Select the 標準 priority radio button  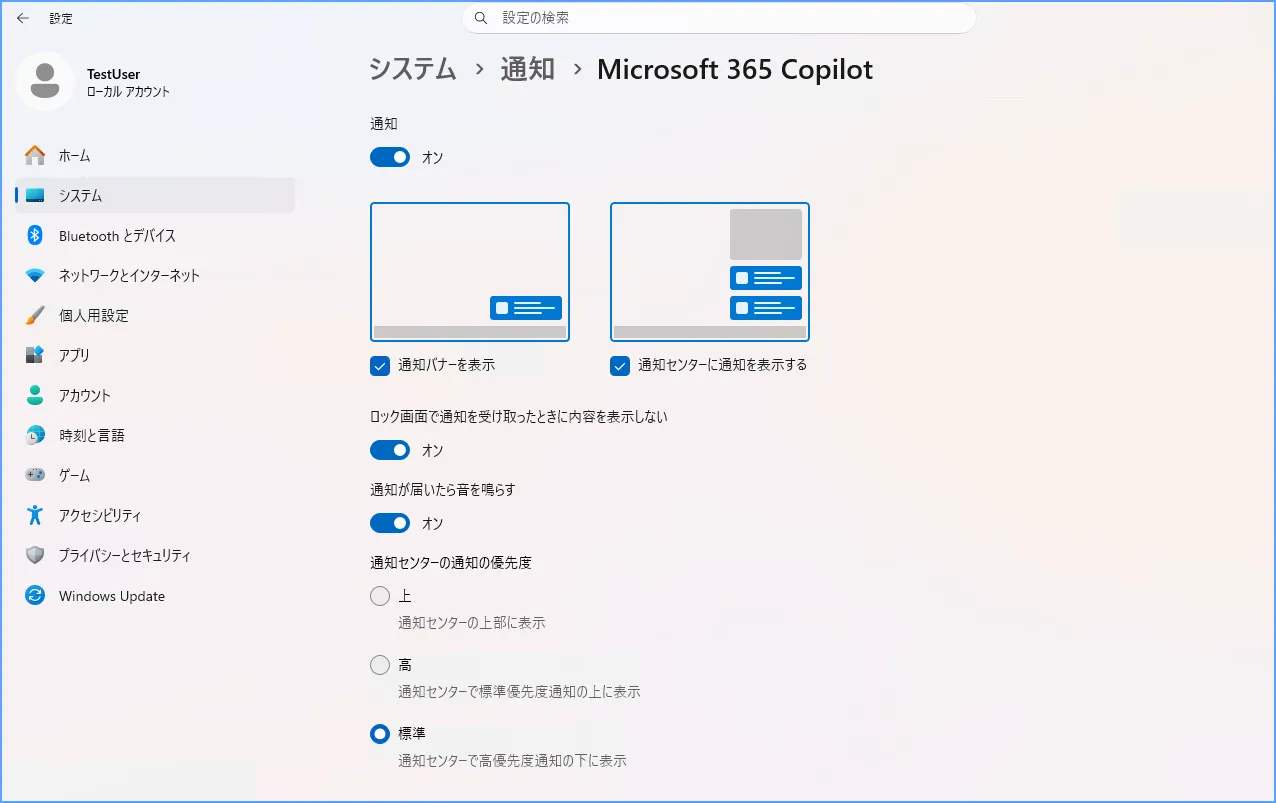(380, 734)
